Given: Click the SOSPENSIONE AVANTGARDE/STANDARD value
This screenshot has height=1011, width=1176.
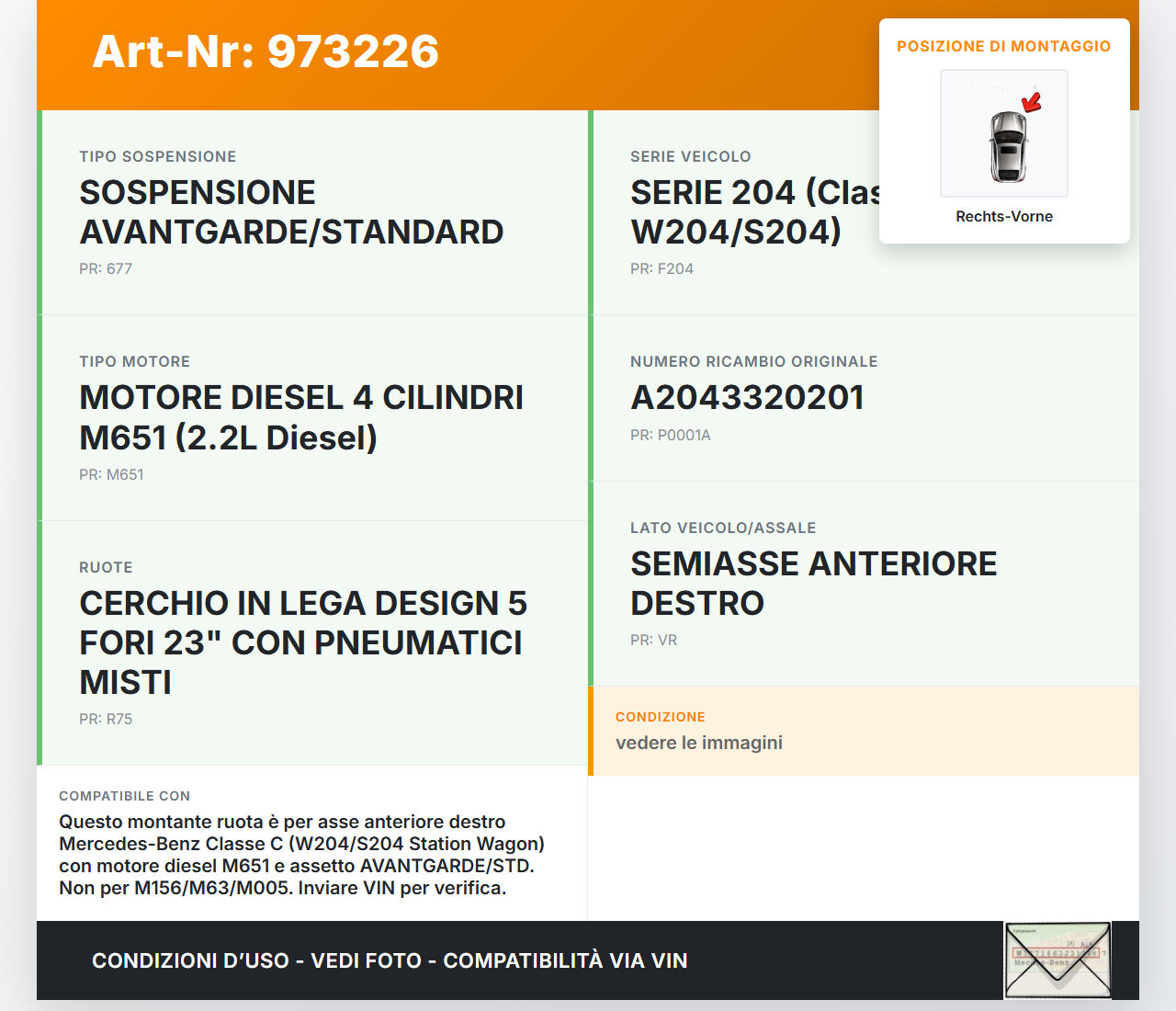Looking at the screenshot, I should (x=290, y=212).
